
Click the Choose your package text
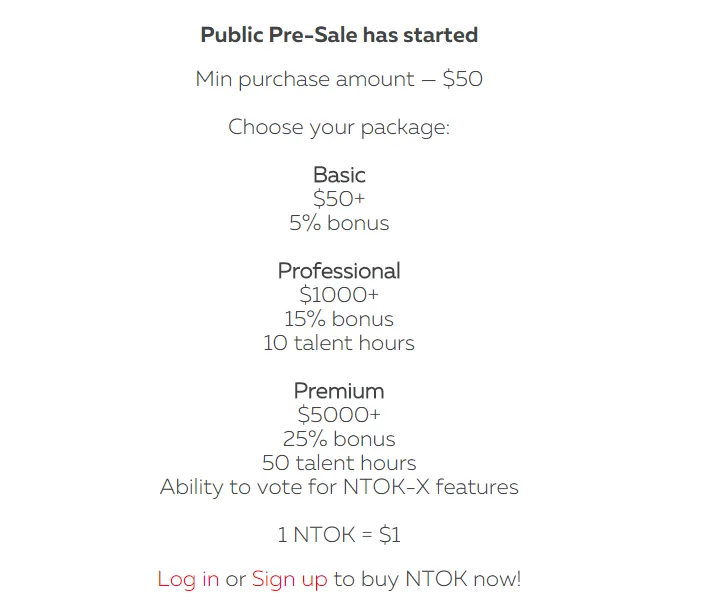point(339,127)
